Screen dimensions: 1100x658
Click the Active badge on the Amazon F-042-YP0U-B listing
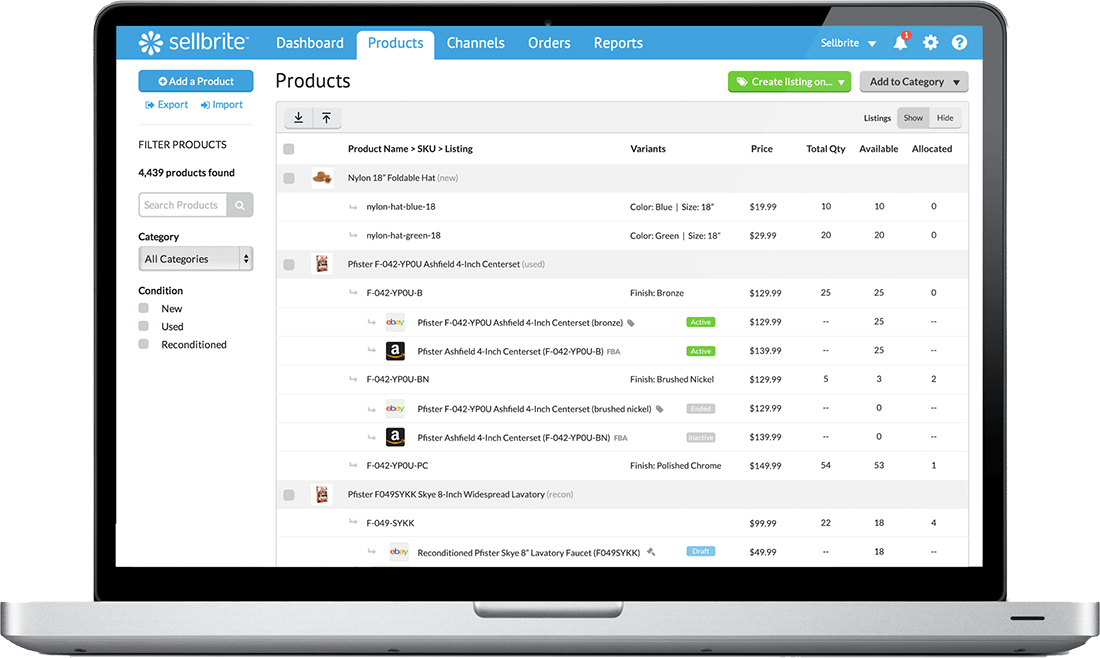701,351
